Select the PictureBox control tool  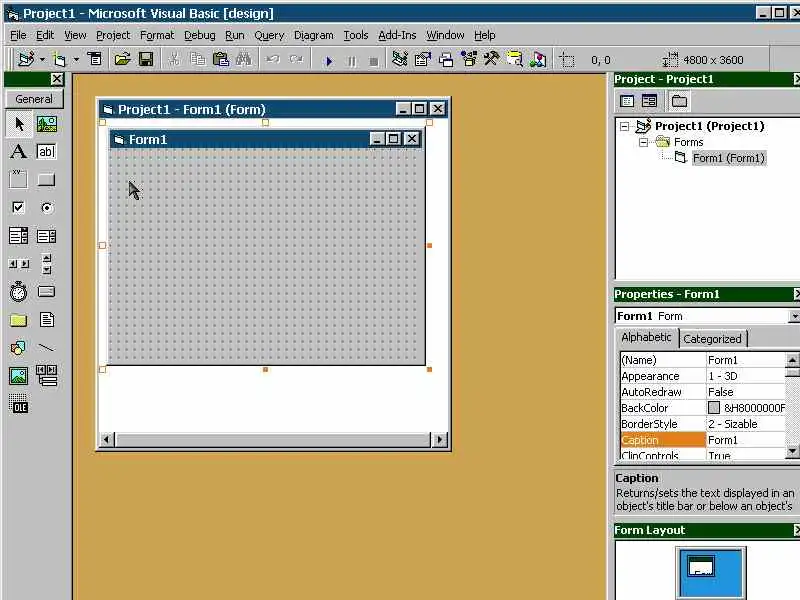(46, 124)
